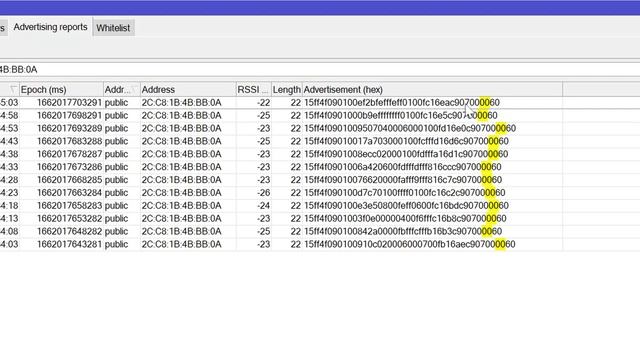Click the time cell ending 4:03
The height and width of the screenshot is (360, 640).
(x=9, y=244)
